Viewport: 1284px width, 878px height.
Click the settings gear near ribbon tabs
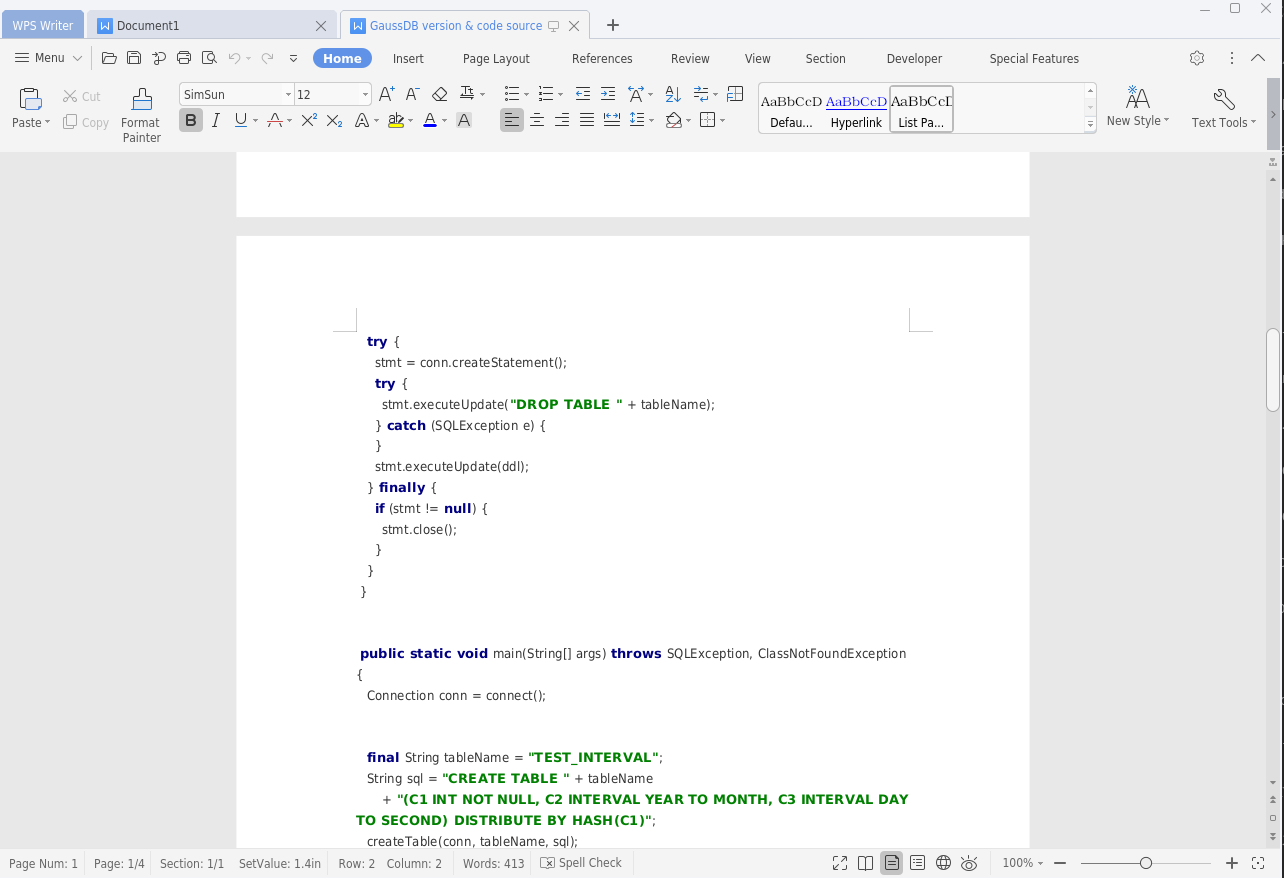pyautogui.click(x=1197, y=58)
